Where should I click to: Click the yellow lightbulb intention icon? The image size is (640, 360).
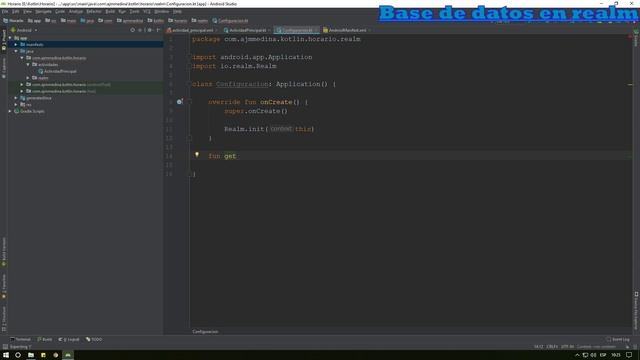[x=197, y=155]
